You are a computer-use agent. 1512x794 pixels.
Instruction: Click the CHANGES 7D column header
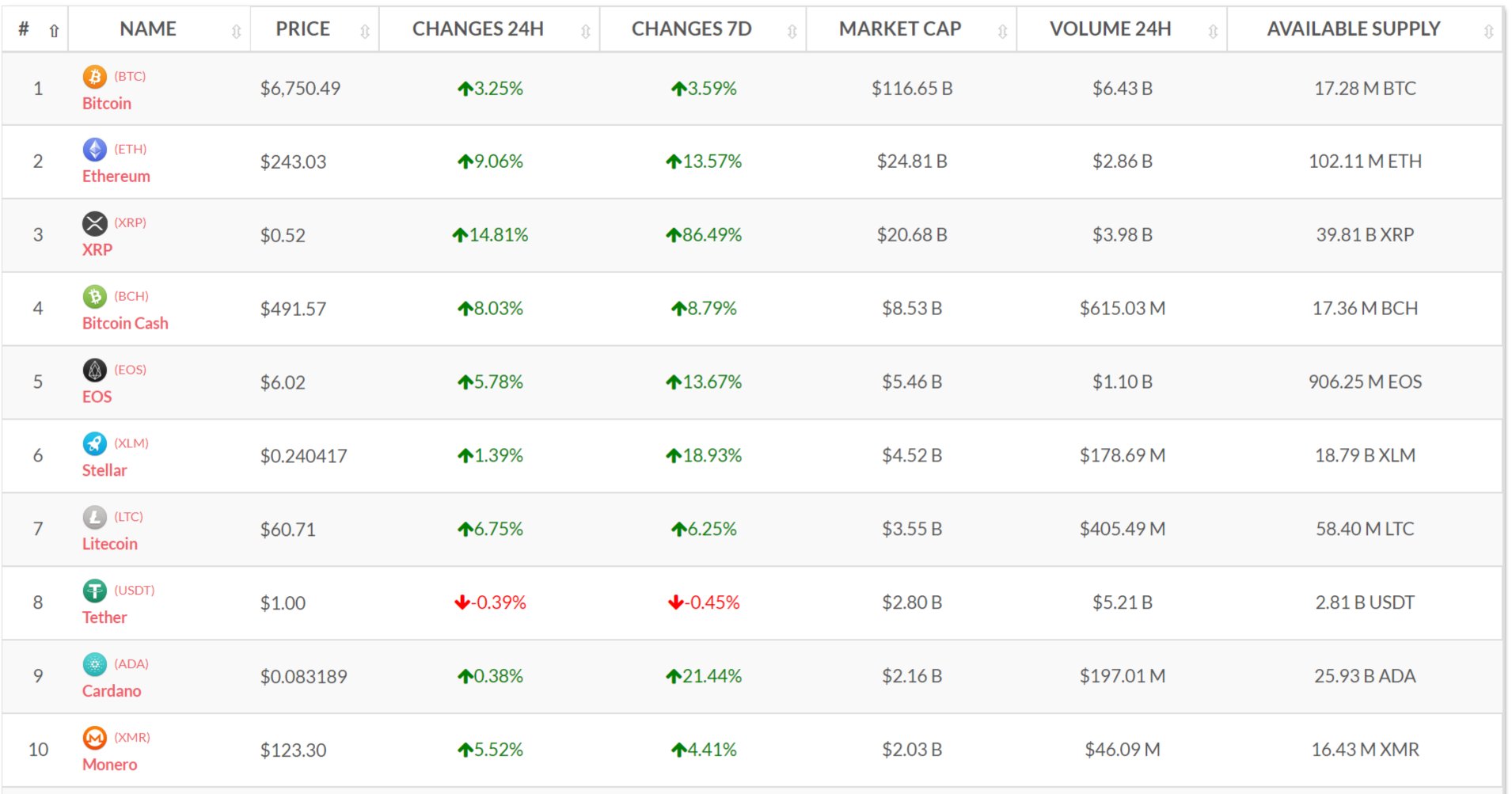(x=702, y=29)
